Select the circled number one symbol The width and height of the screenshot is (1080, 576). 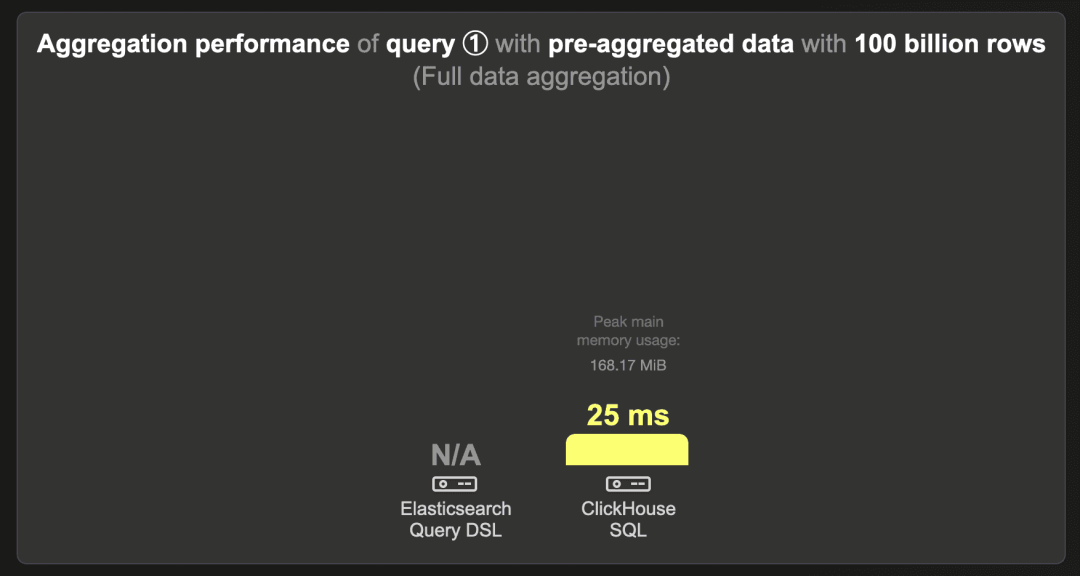pyautogui.click(x=475, y=45)
